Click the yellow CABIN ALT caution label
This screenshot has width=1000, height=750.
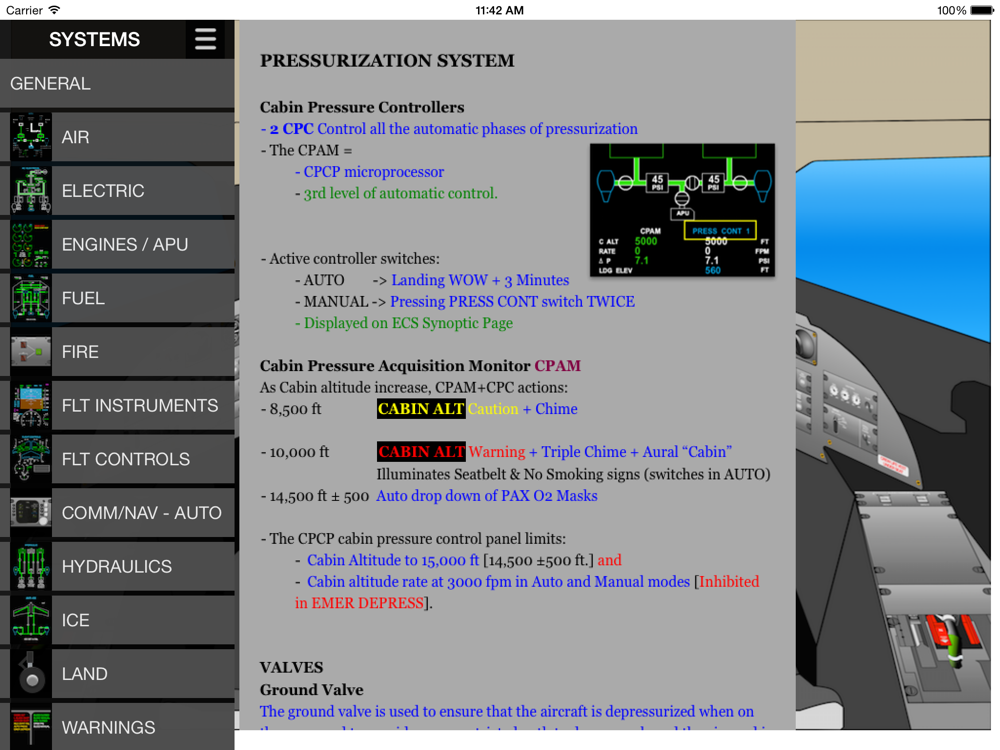pyautogui.click(x=420, y=409)
